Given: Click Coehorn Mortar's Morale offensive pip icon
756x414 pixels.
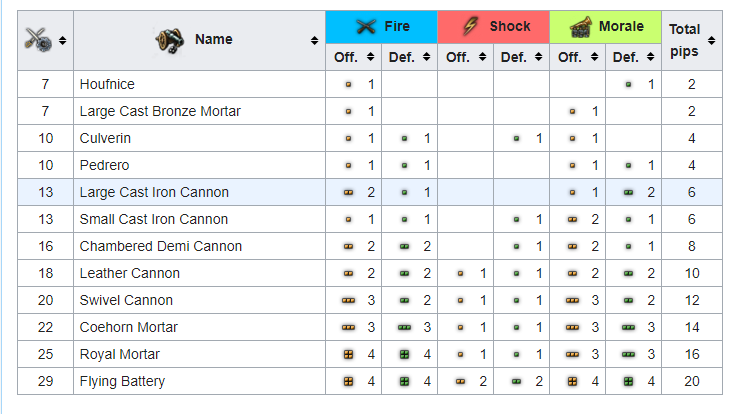Looking at the screenshot, I should click(572, 327).
